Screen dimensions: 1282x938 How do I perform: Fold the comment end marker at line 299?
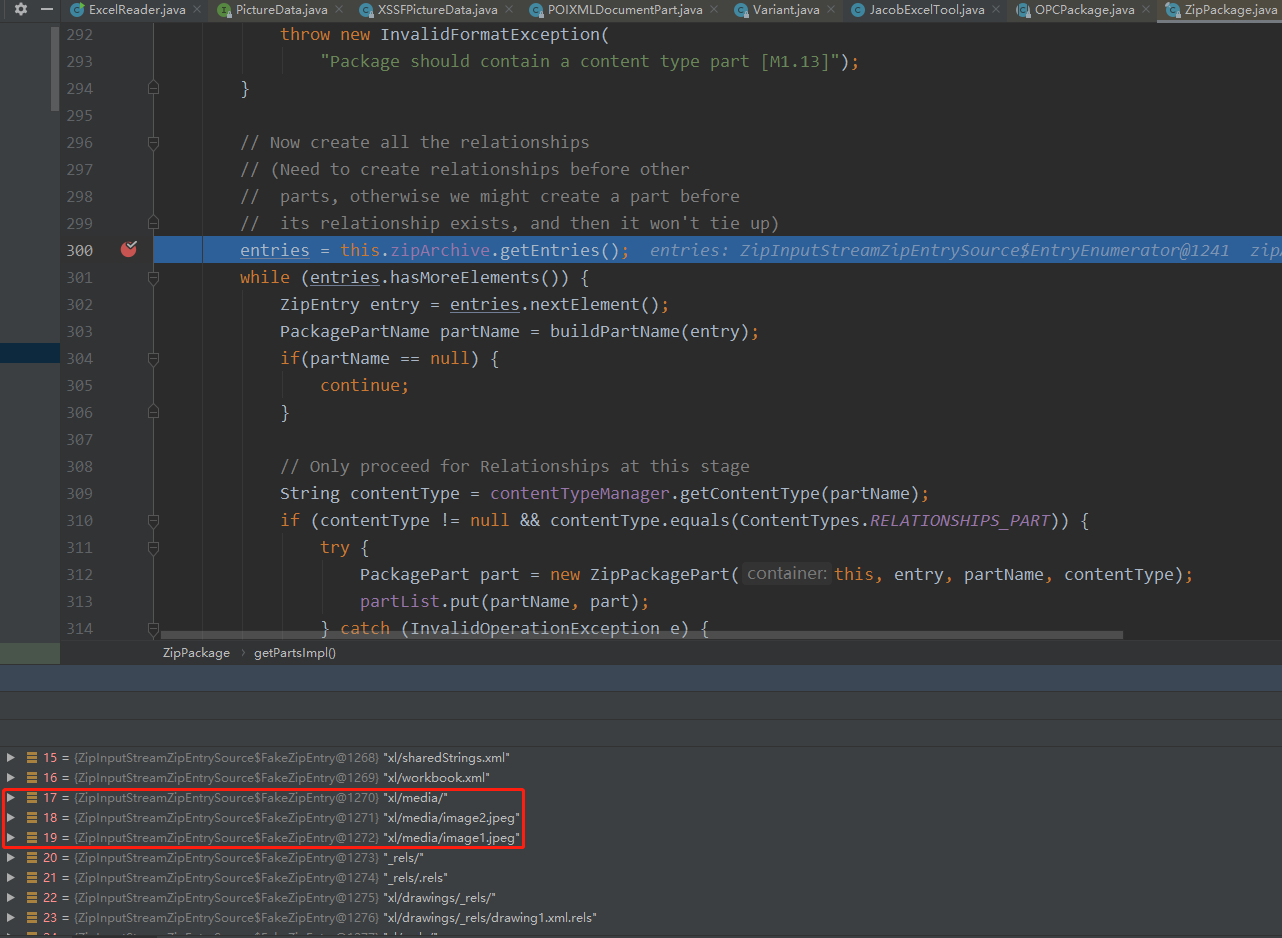pyautogui.click(x=153, y=223)
